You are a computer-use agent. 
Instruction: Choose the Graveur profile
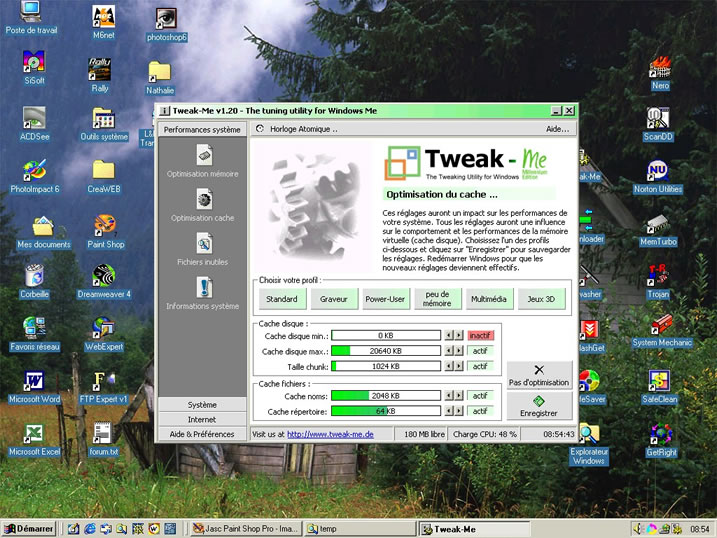[x=334, y=299]
